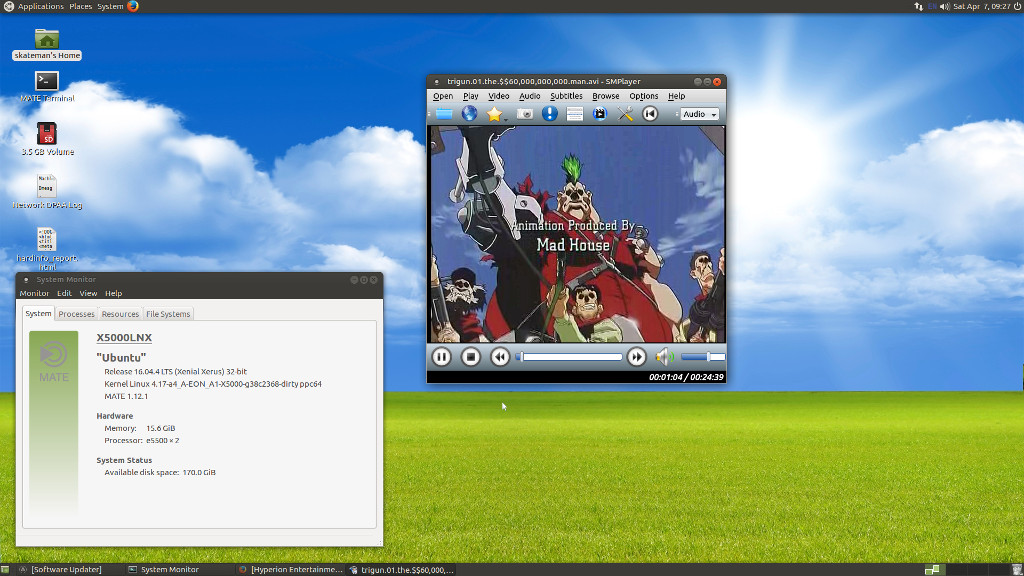Click the open file folder icon in SMPlayer
The height and width of the screenshot is (576, 1024).
tap(443, 114)
